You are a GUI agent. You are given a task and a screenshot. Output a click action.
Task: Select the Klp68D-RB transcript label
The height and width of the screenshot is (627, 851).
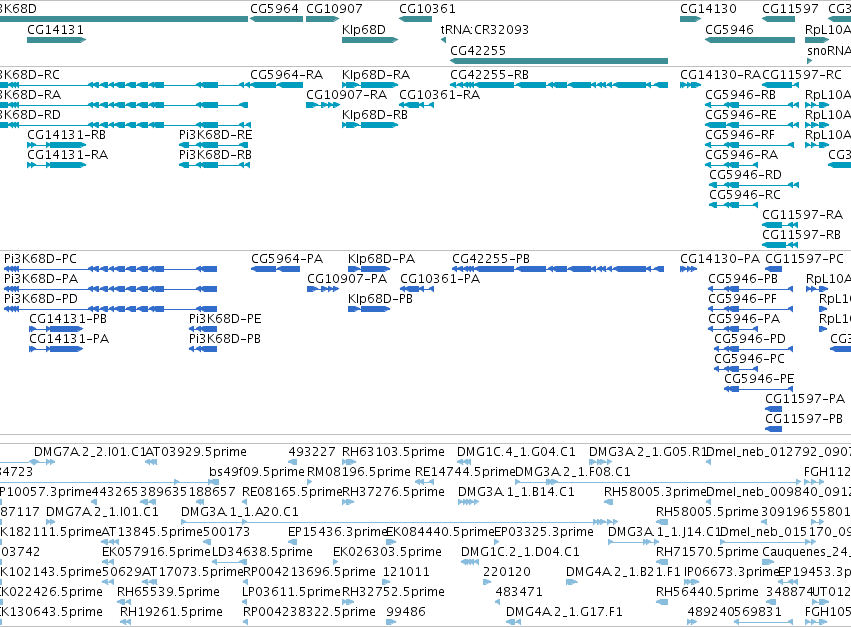coord(374,115)
